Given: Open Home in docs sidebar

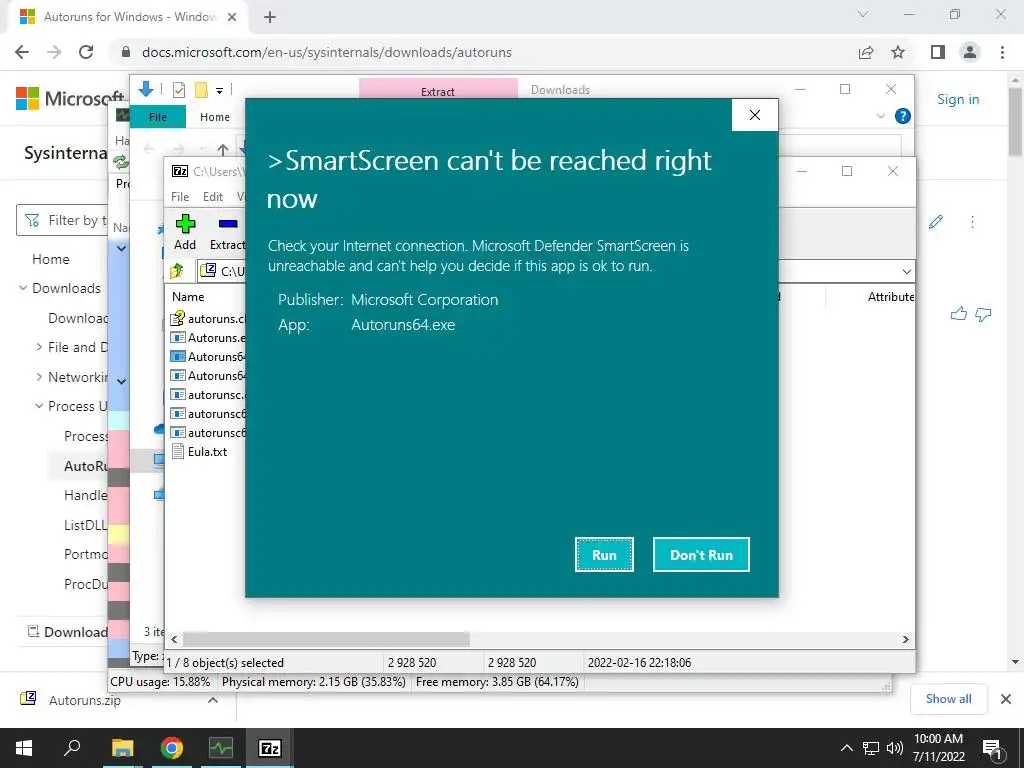Looking at the screenshot, I should click(x=50, y=259).
